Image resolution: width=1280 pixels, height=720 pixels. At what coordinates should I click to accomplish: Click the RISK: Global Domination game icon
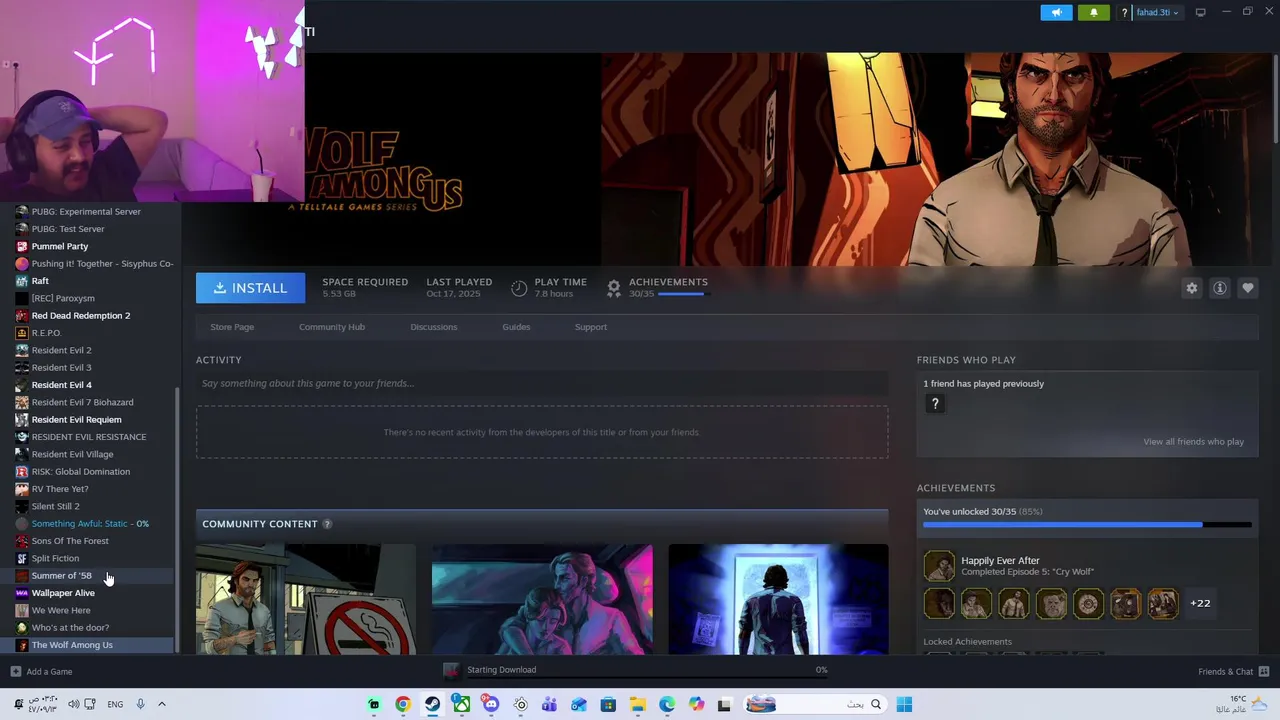[22, 472]
